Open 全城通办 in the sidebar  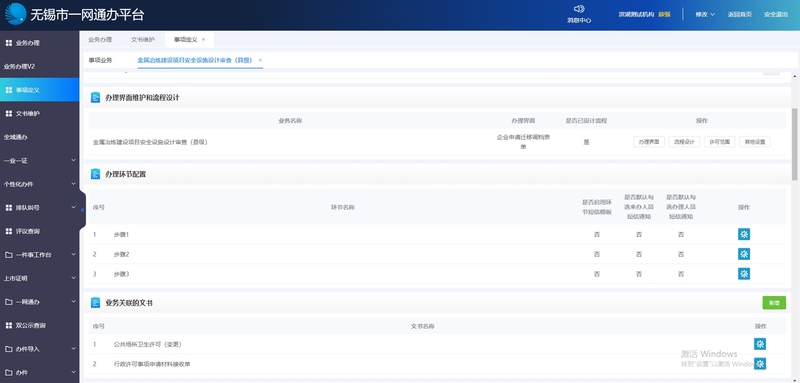point(15,137)
